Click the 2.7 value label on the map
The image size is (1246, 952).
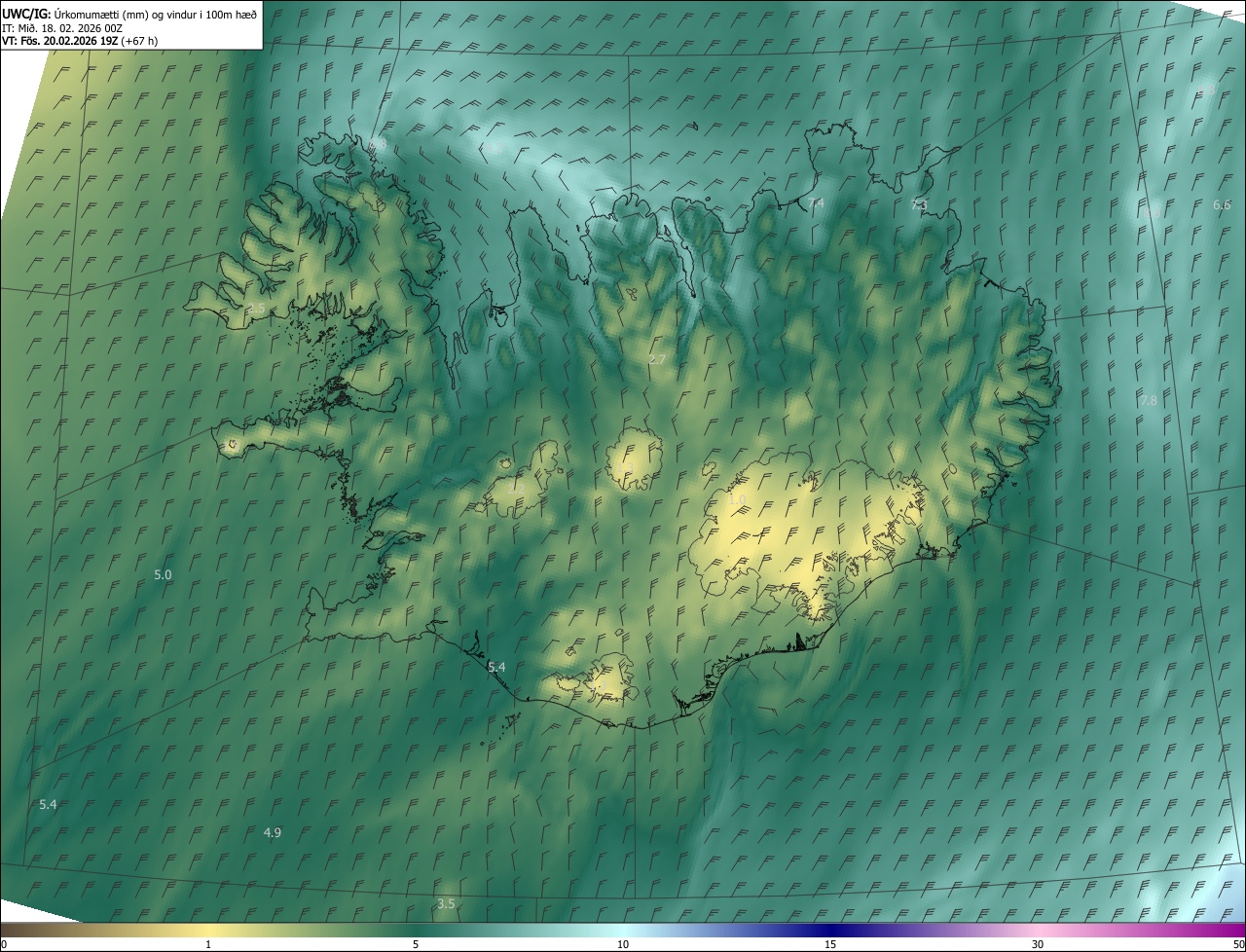pos(657,359)
